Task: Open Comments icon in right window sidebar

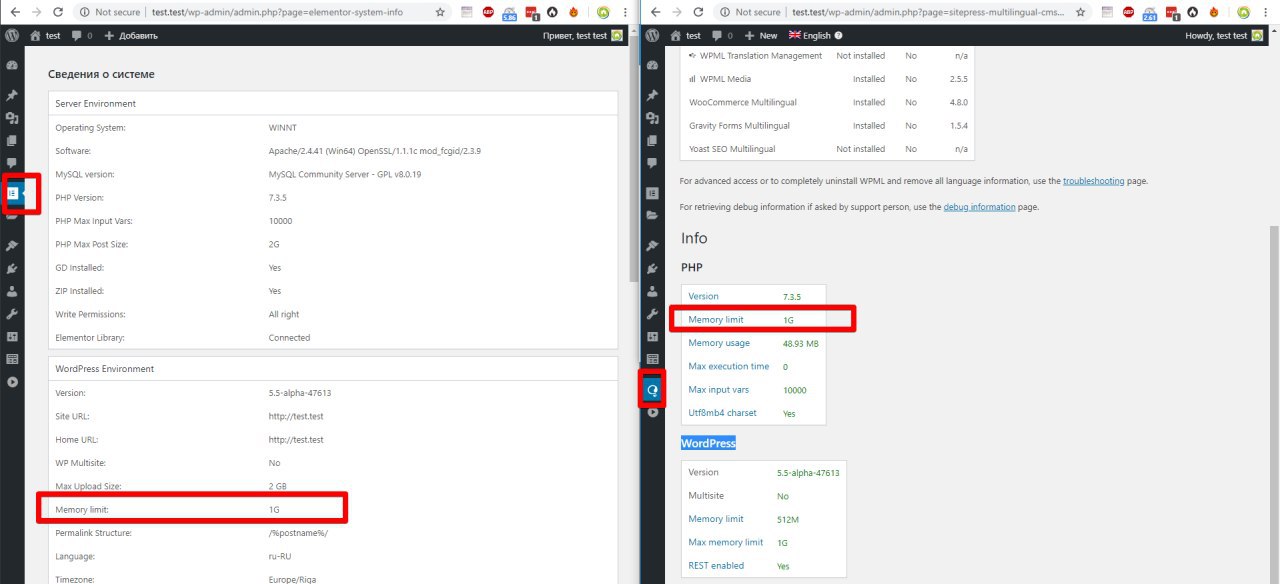Action: pos(653,163)
